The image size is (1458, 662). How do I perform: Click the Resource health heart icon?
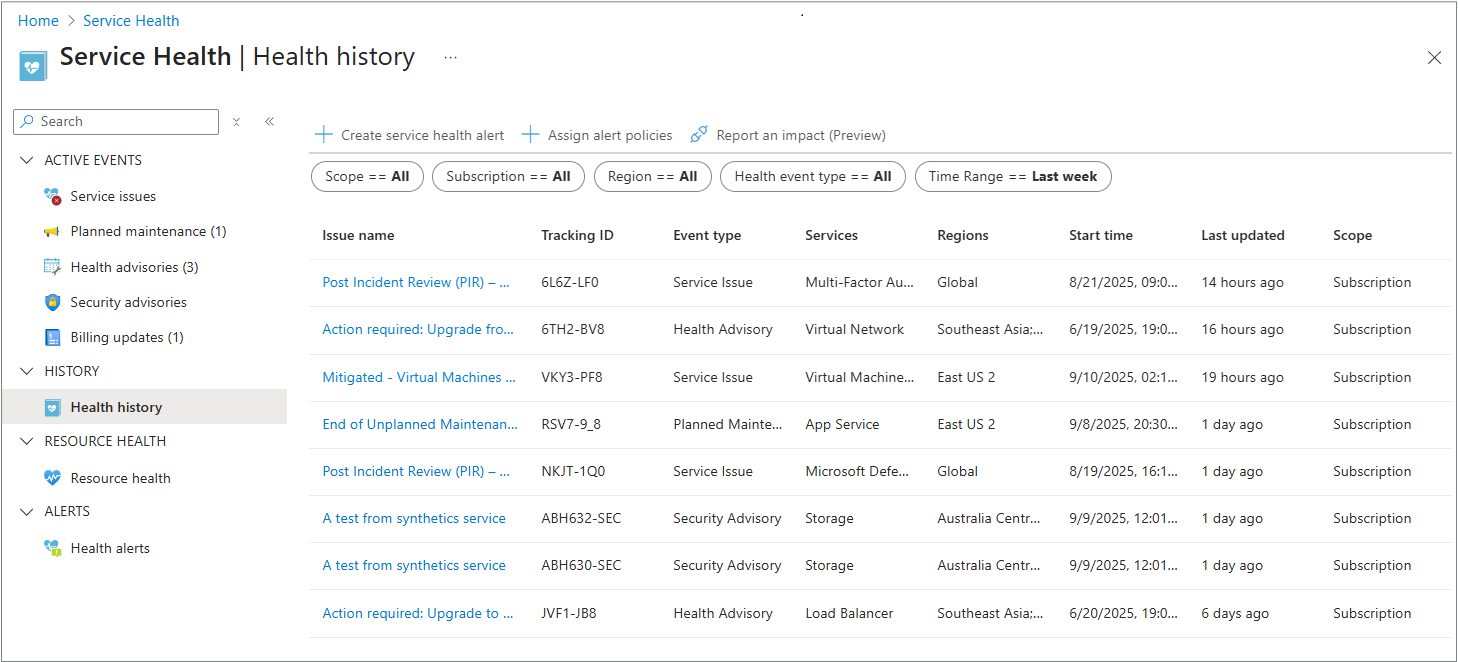pos(53,478)
